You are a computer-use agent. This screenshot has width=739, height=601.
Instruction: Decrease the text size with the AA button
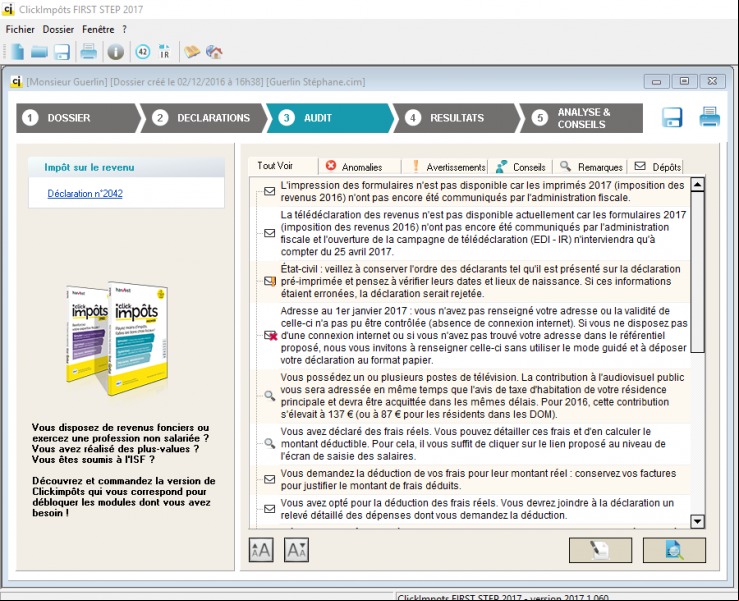click(x=296, y=550)
